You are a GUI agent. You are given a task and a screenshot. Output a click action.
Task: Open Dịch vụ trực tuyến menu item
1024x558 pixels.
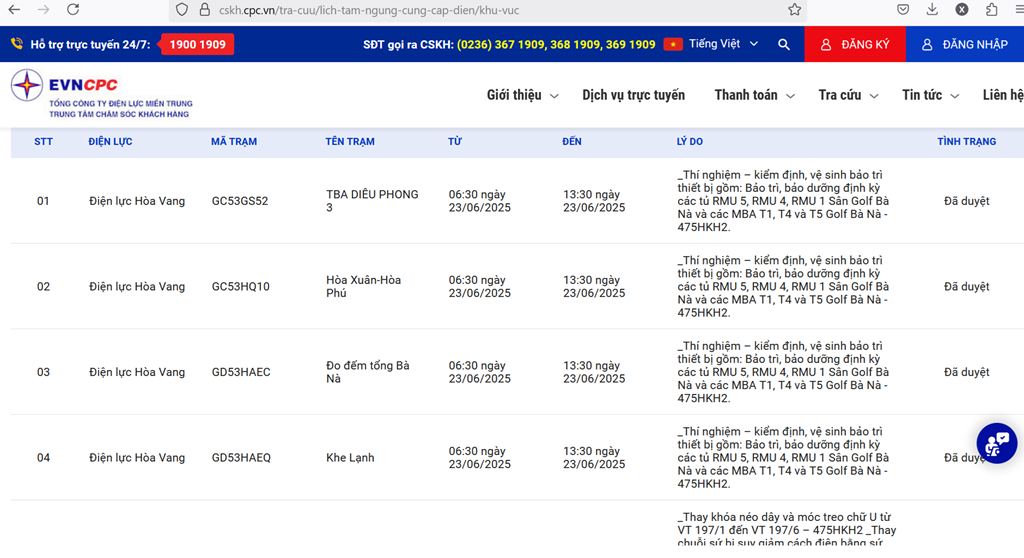click(x=633, y=95)
